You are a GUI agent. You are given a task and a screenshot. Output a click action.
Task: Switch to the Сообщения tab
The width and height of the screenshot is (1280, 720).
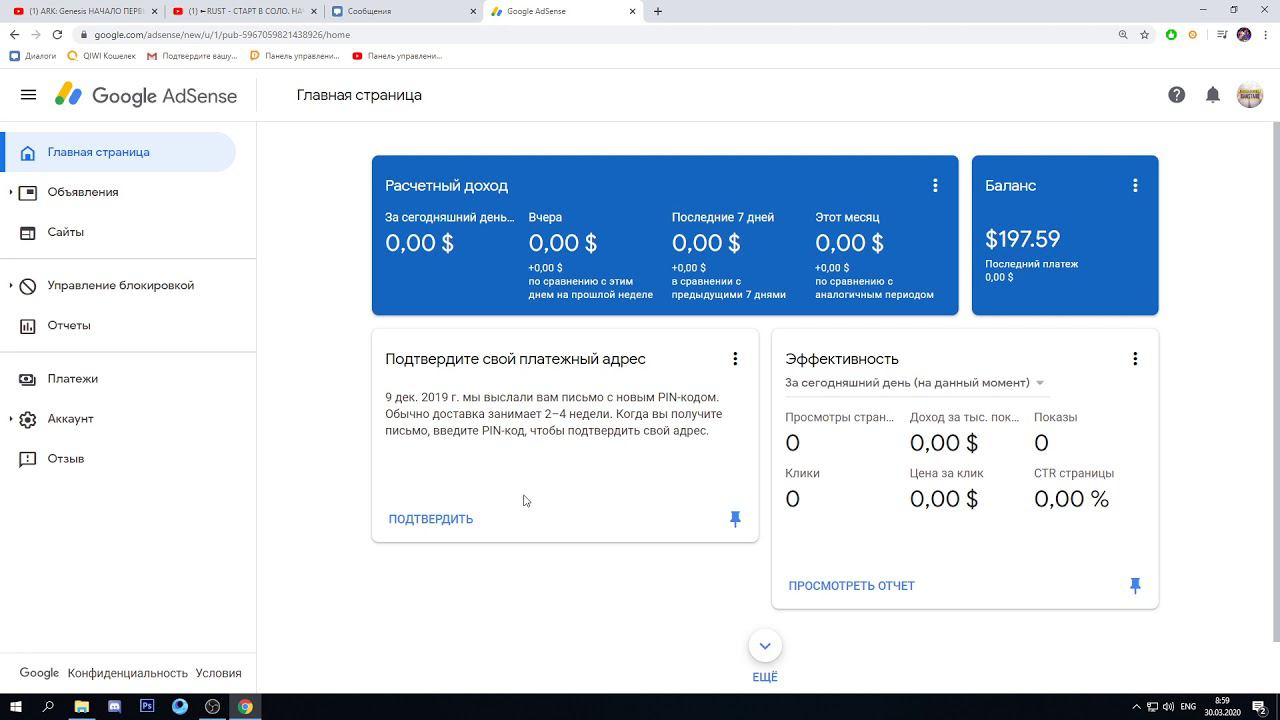[x=402, y=11]
